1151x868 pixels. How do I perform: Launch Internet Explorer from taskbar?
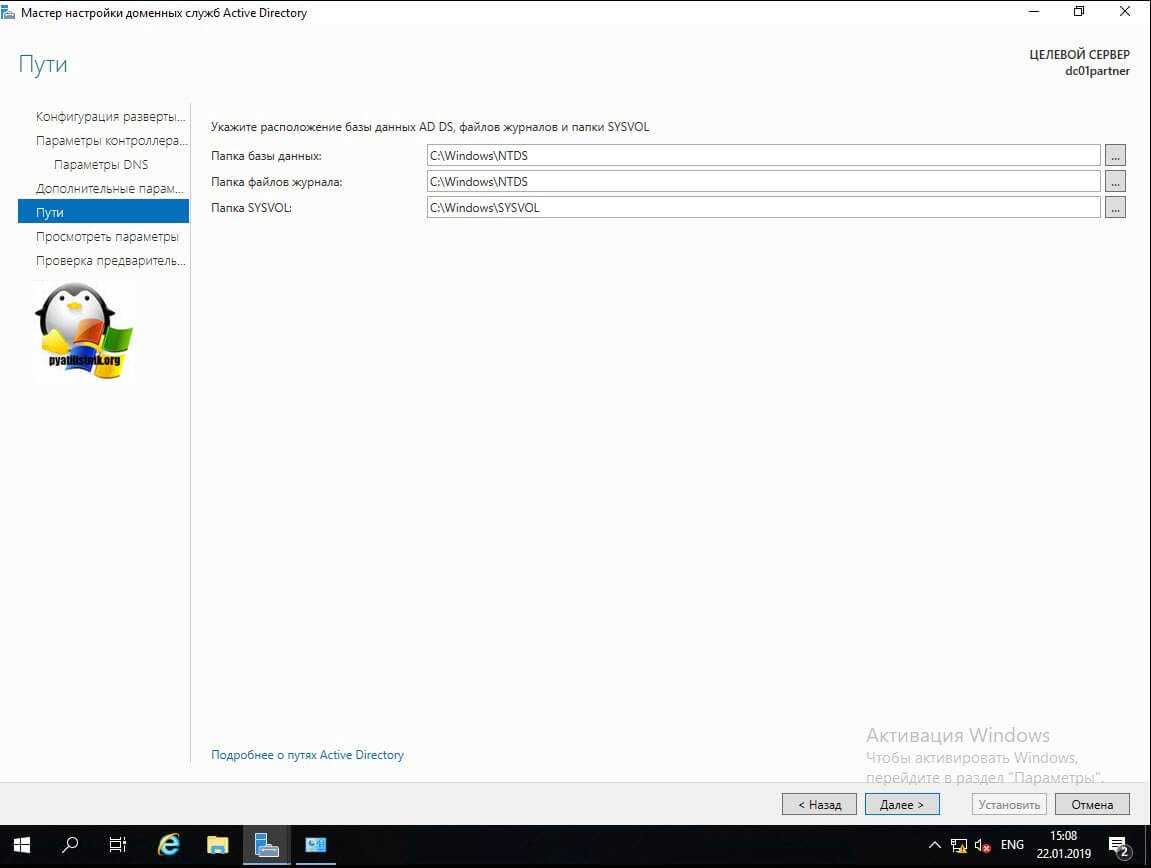click(x=169, y=845)
